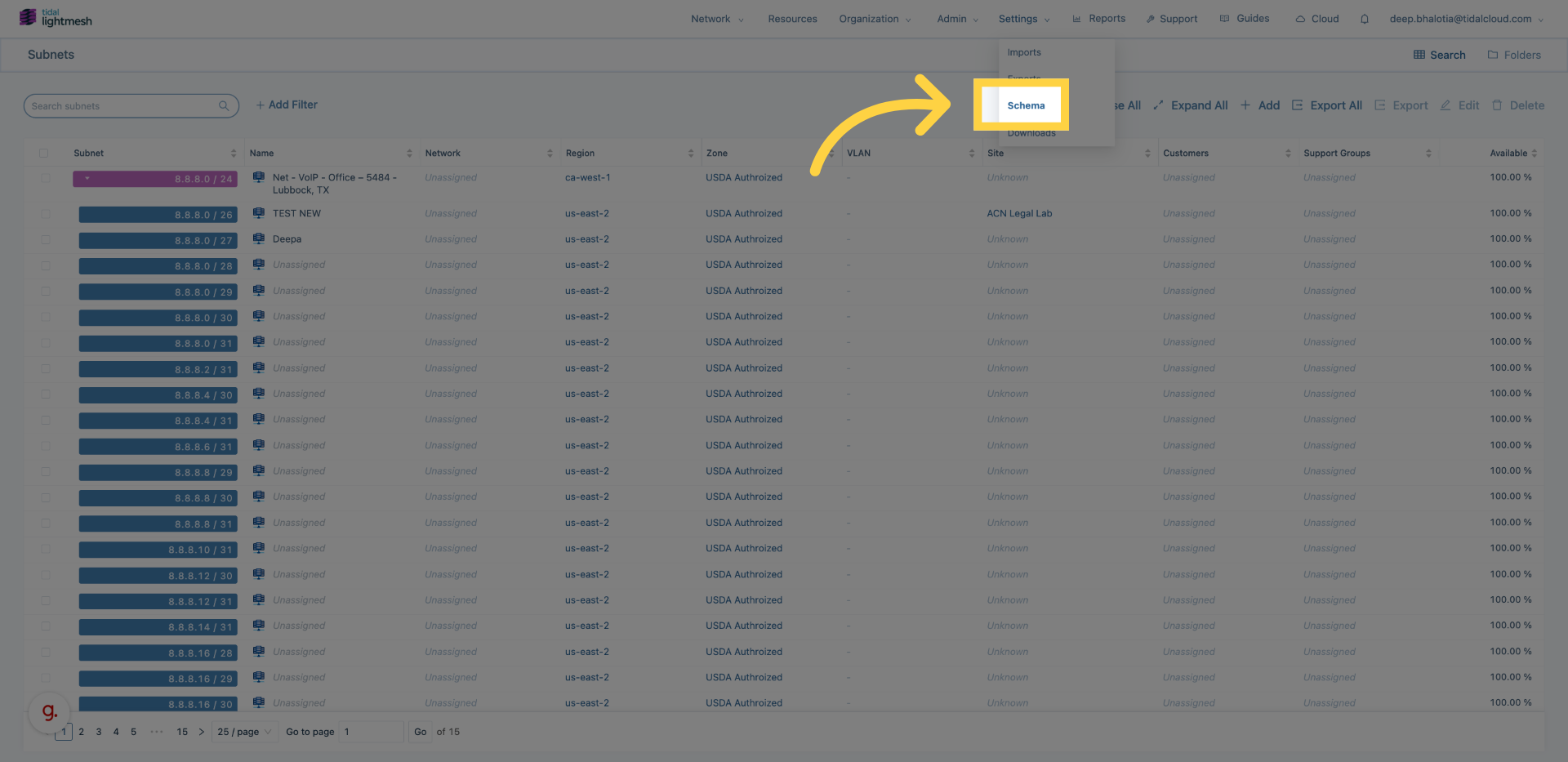The image size is (1568, 762).
Task: Click the Export All icon button
Action: tap(1297, 105)
